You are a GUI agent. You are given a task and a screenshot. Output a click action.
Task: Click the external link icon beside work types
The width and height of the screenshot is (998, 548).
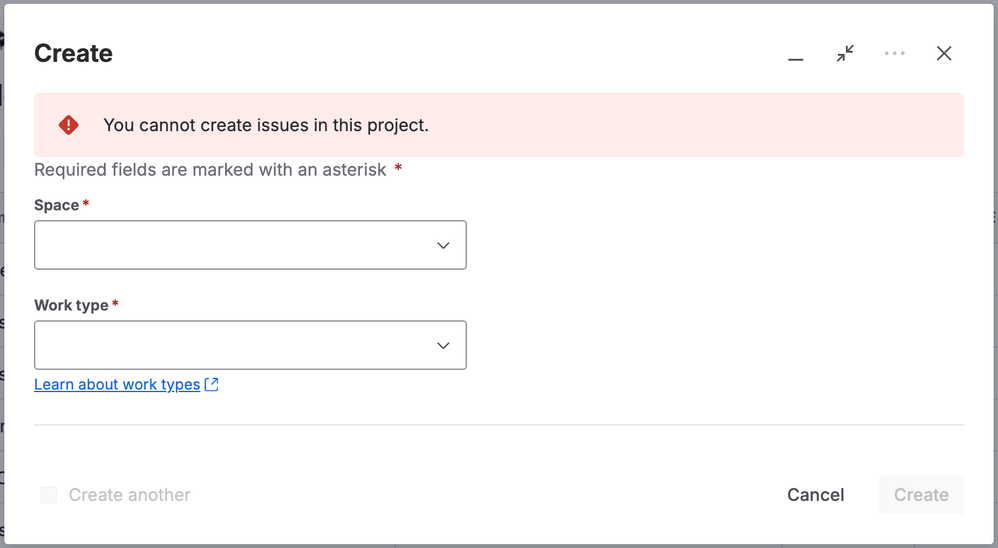(x=211, y=384)
